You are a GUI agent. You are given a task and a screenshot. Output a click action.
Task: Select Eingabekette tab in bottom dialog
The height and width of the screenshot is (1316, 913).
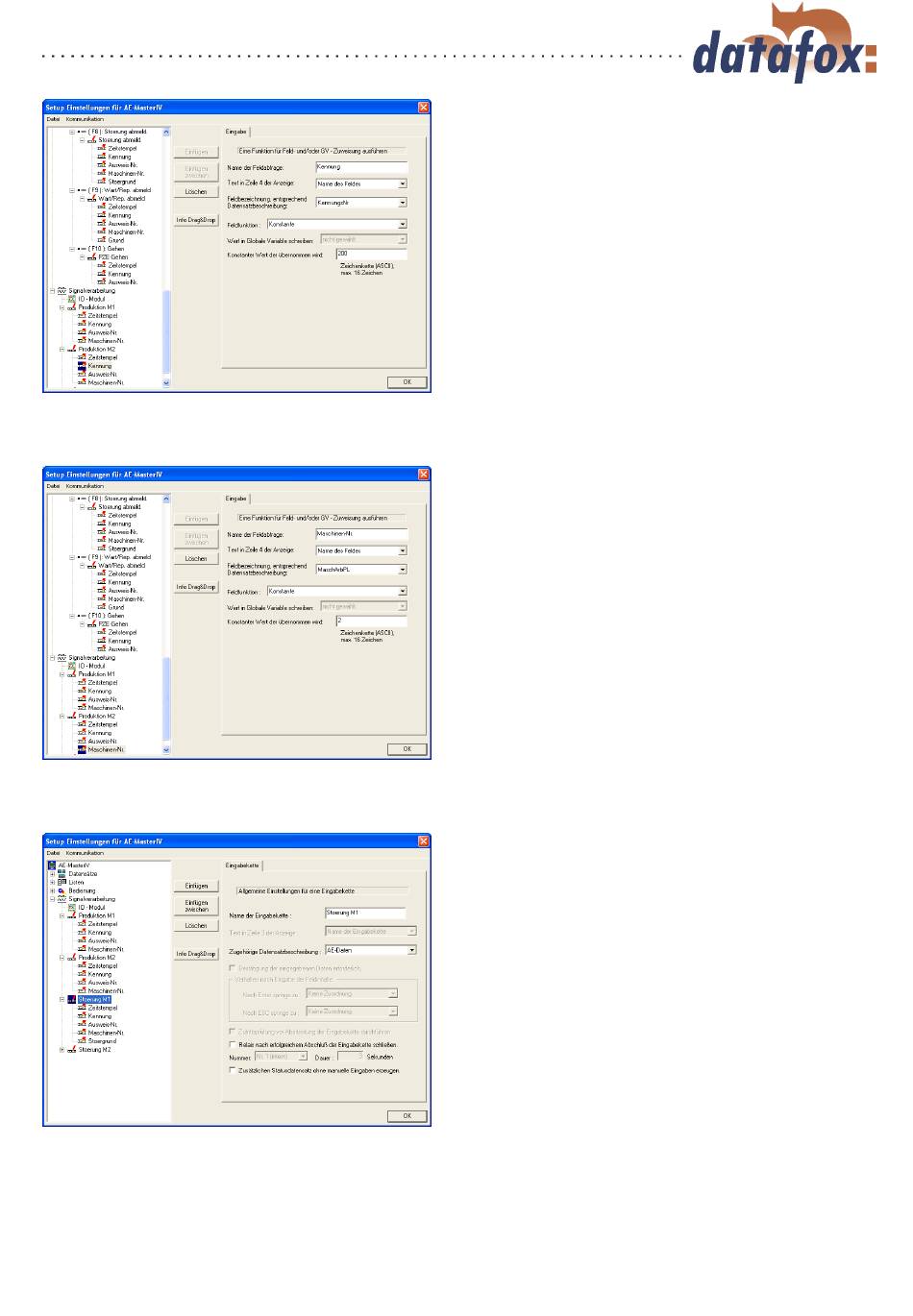coord(242,865)
